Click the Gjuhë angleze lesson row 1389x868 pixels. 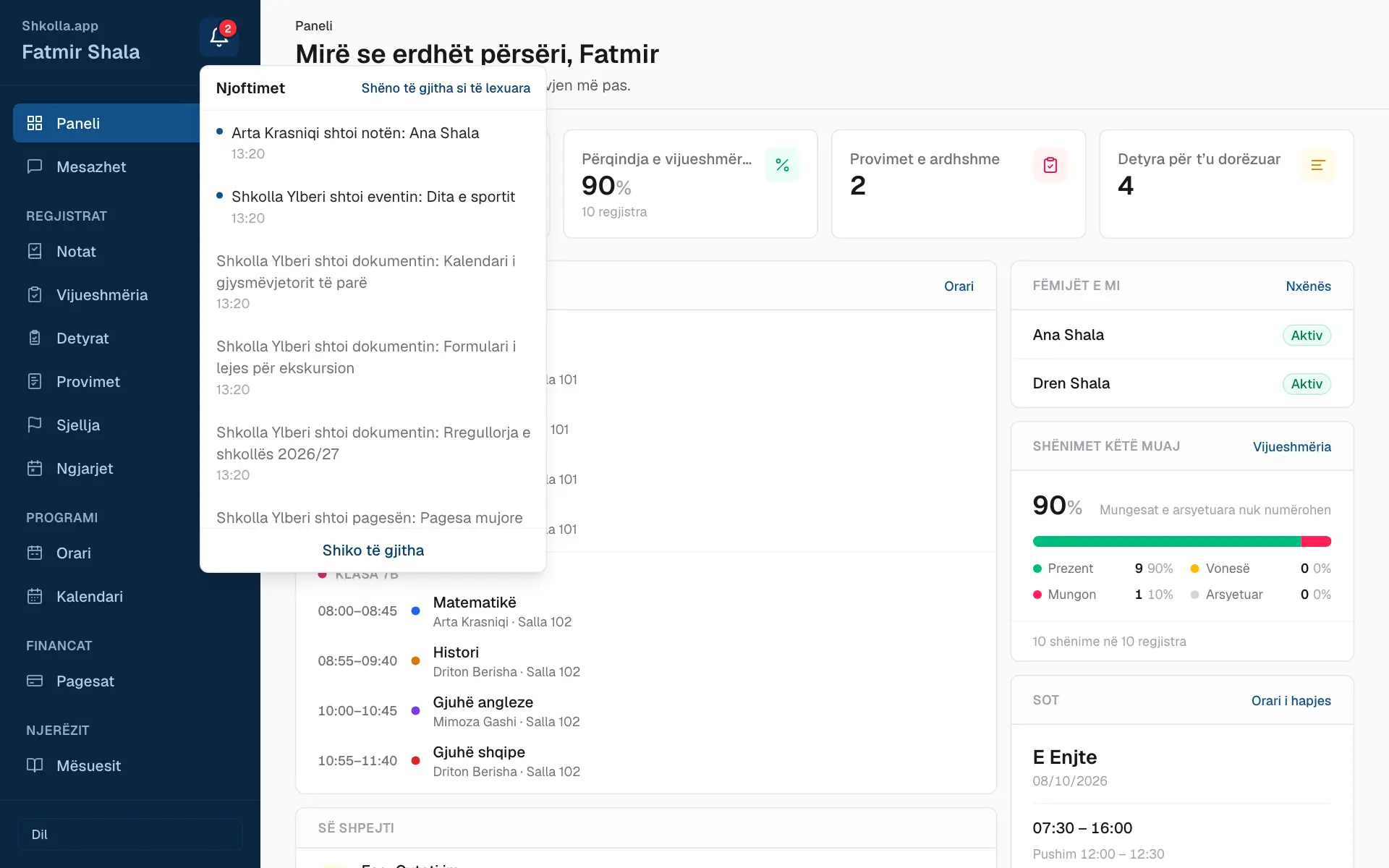tap(646, 711)
